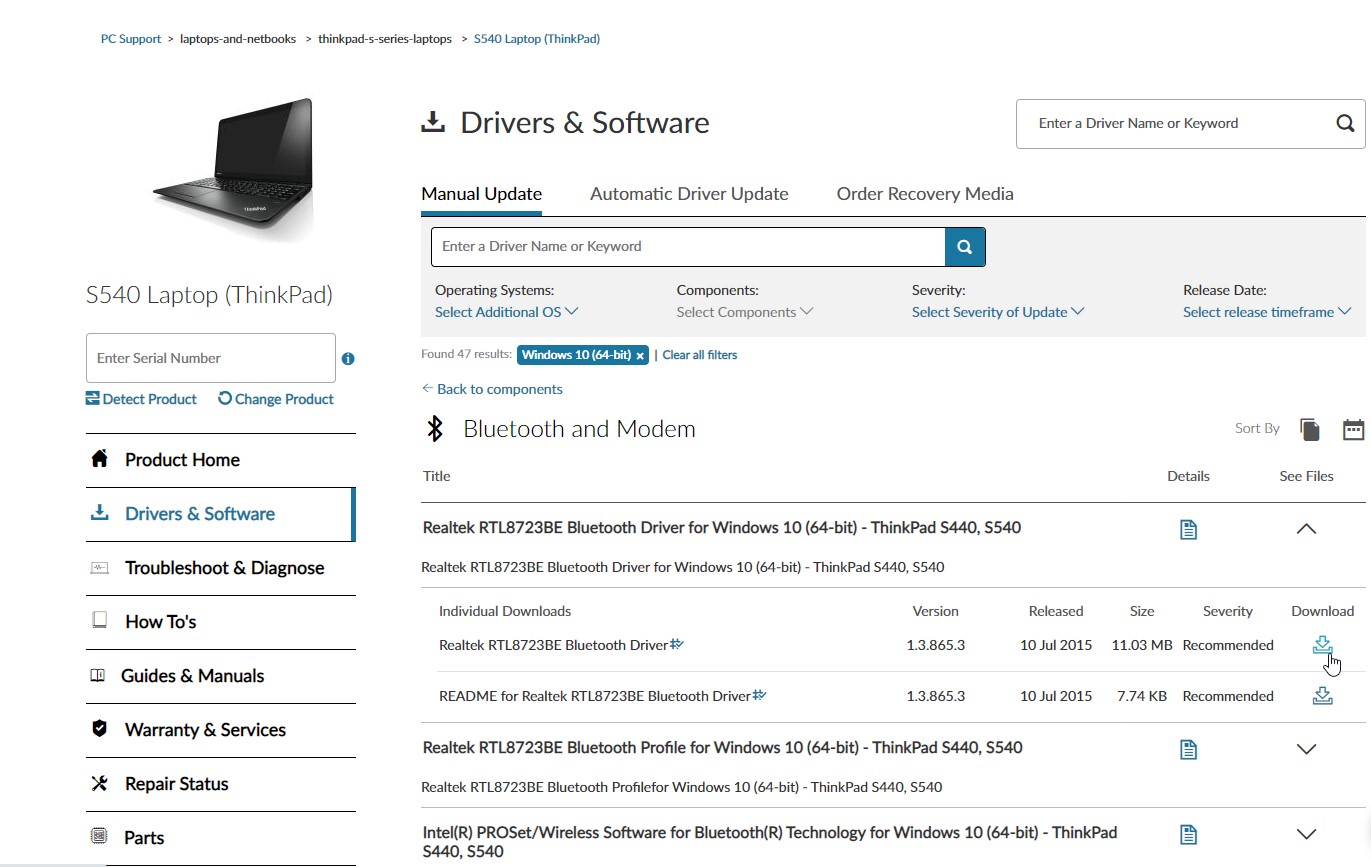The width and height of the screenshot is (1371, 867).
Task: Open Details document icon for Realtek Bluetooth Profile
Action: (x=1188, y=748)
